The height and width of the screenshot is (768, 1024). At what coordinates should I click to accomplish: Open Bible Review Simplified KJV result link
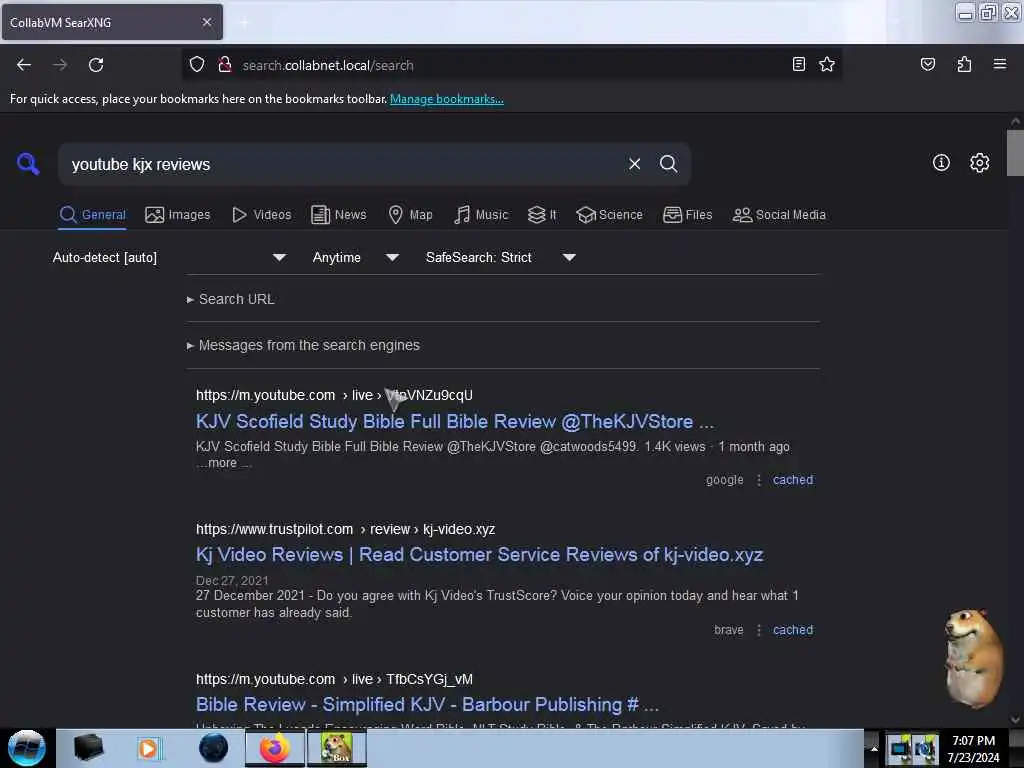[427, 705]
